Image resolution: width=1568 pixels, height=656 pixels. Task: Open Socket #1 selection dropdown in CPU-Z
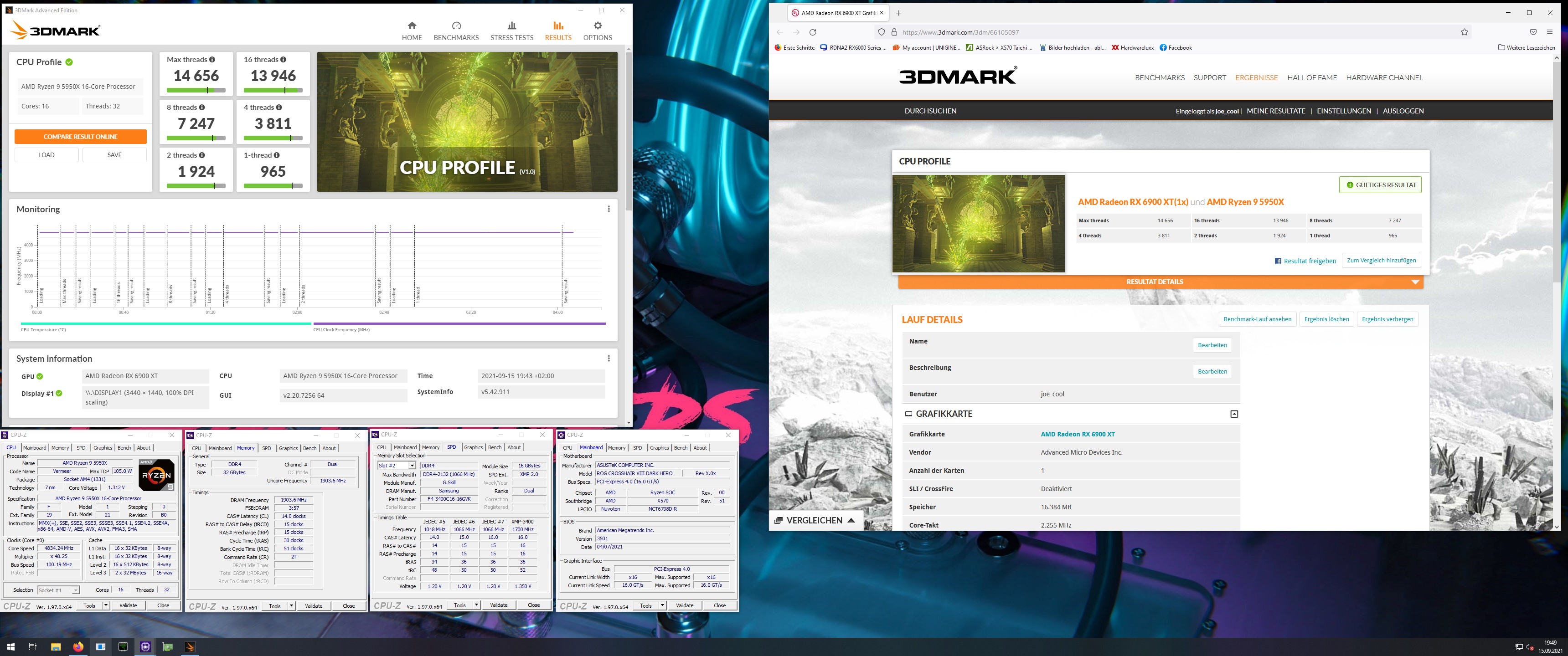(76, 590)
